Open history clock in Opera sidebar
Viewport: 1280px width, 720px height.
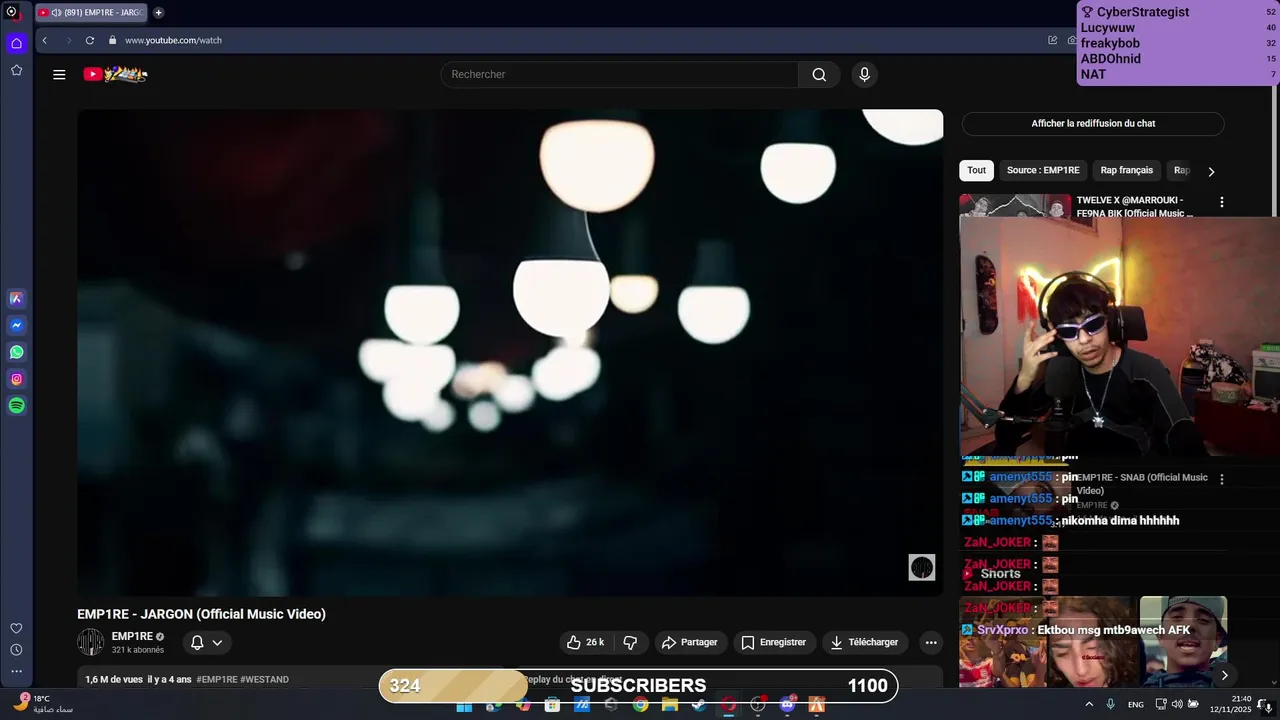(16, 650)
